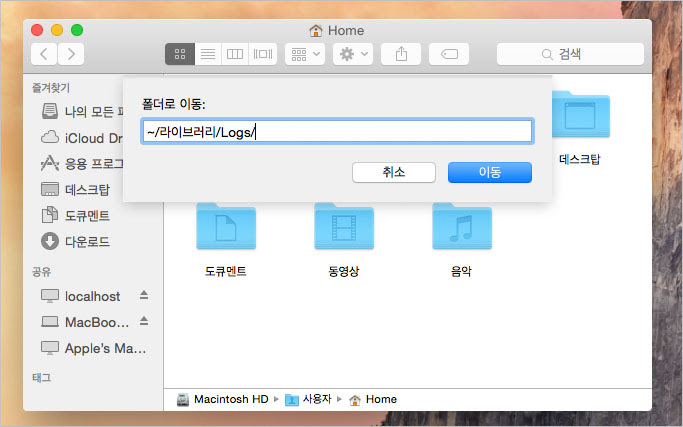The image size is (683, 427).
Task: Open the gear Action menu
Action: coord(353,54)
